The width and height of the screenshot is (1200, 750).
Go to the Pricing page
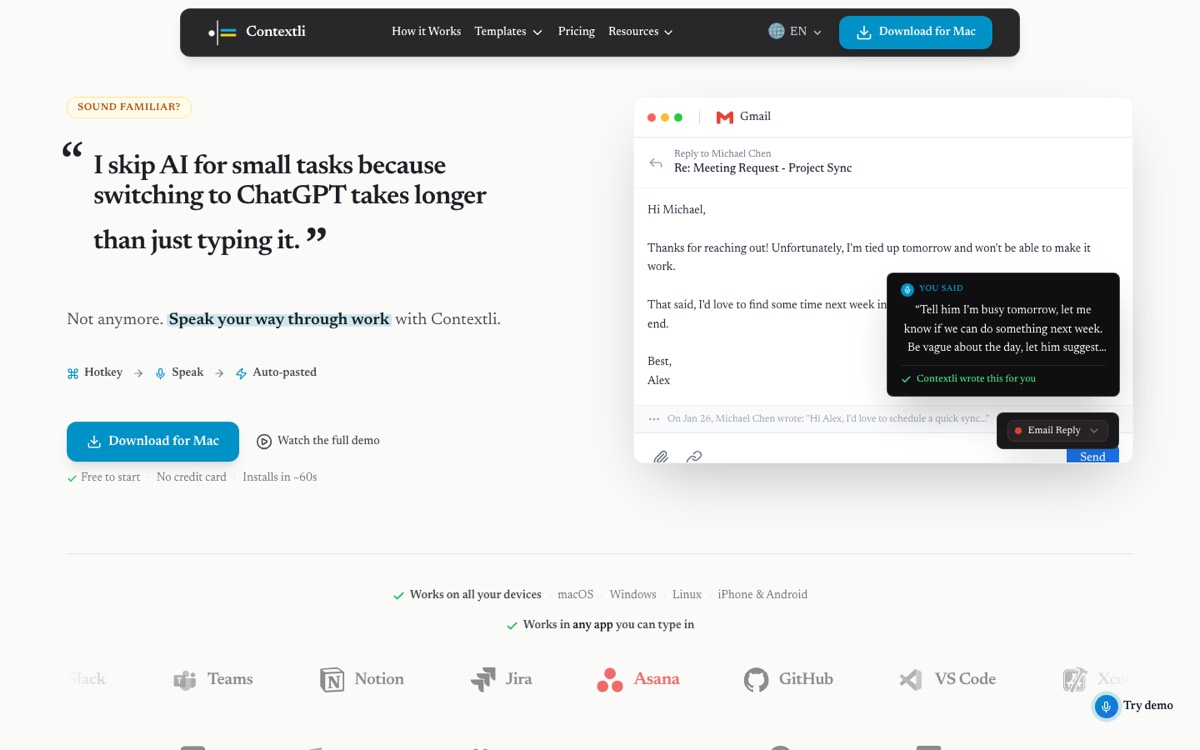576,32
